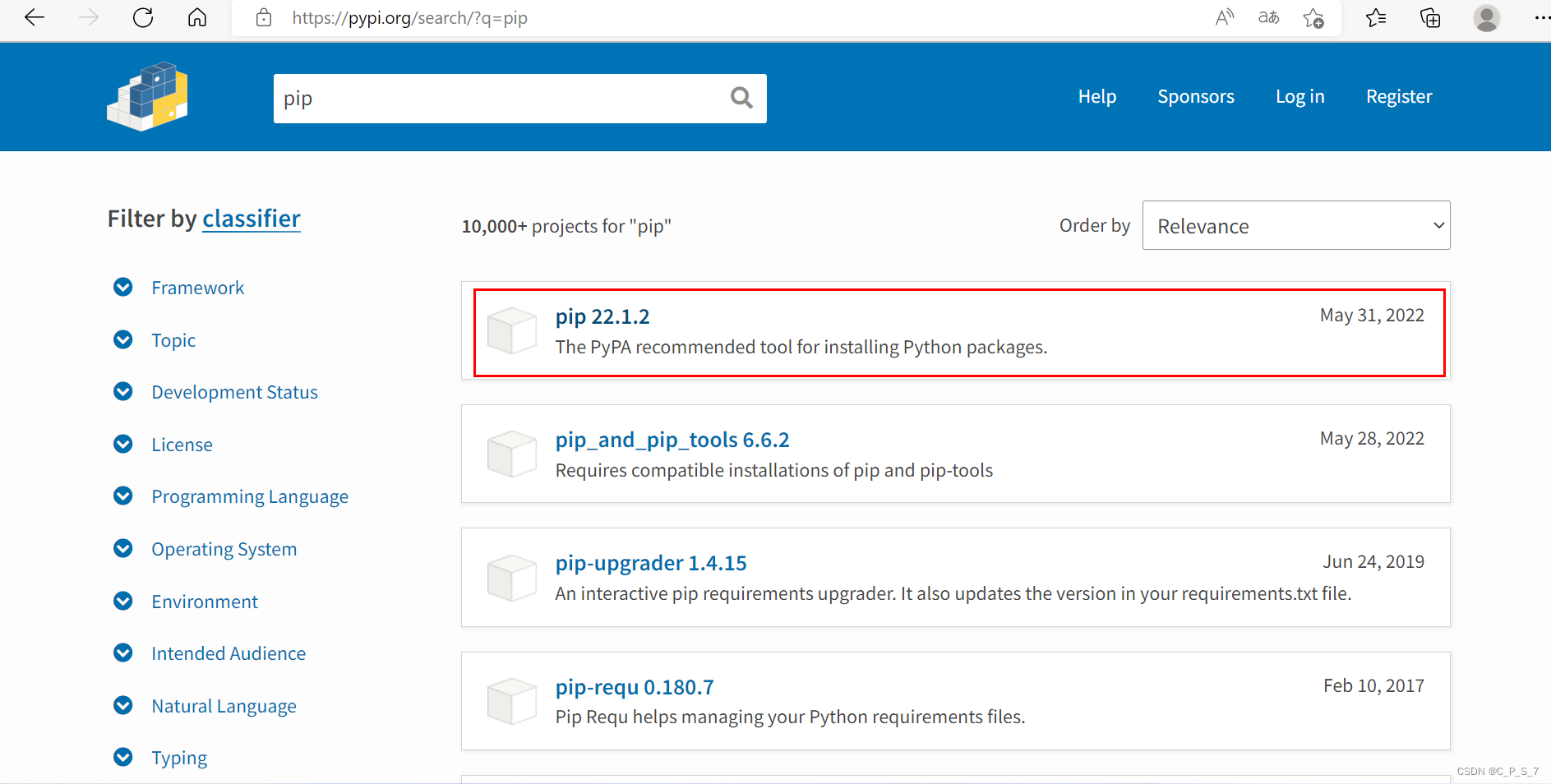Click the Topic filter label
The width and height of the screenshot is (1551, 784).
click(173, 340)
